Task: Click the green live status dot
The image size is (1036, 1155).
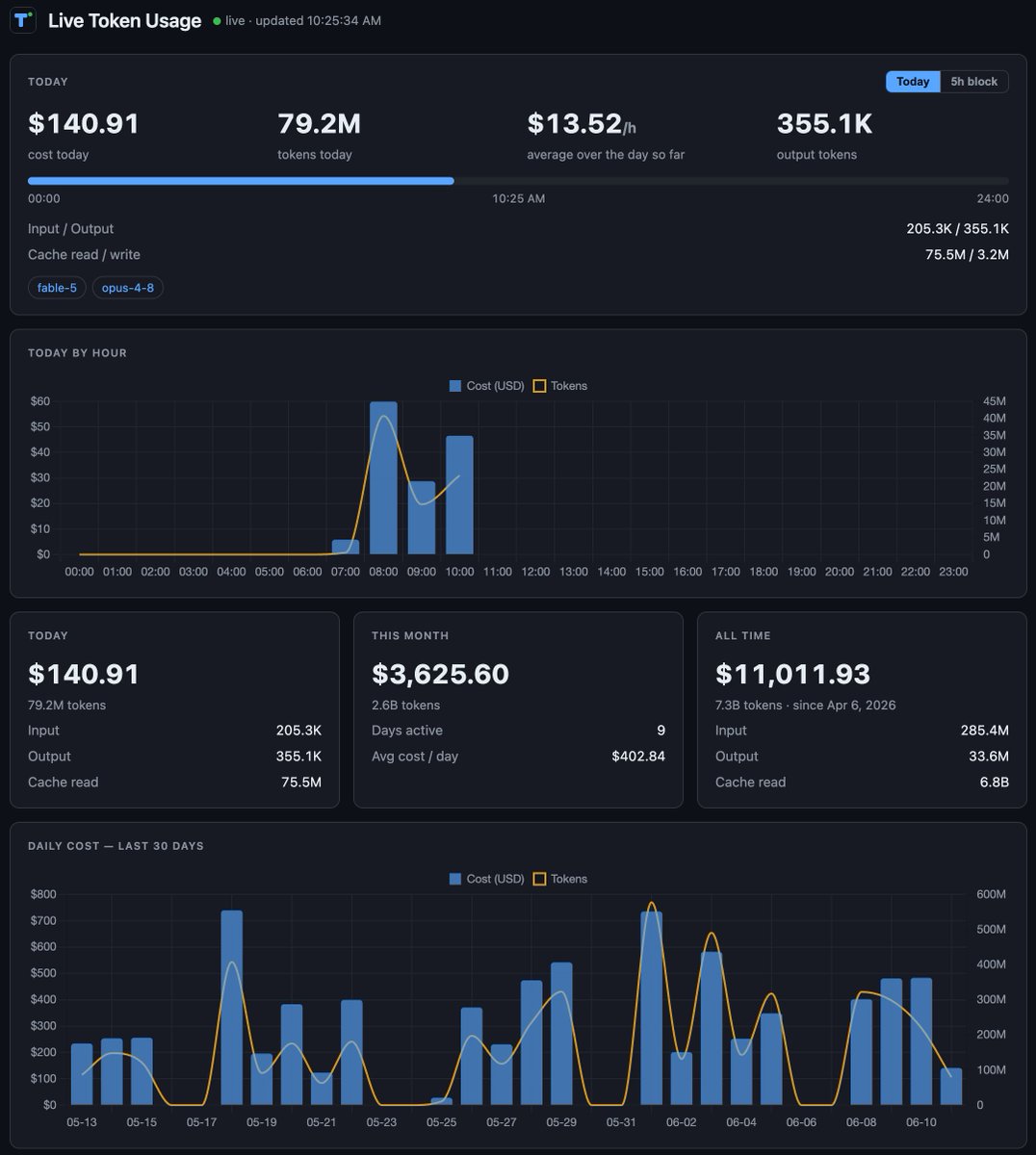Action: coord(217,21)
